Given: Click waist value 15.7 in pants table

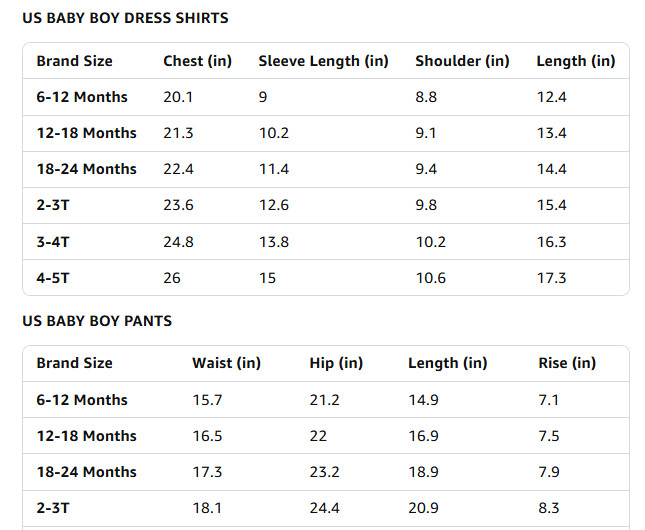Looking at the screenshot, I should [207, 400].
